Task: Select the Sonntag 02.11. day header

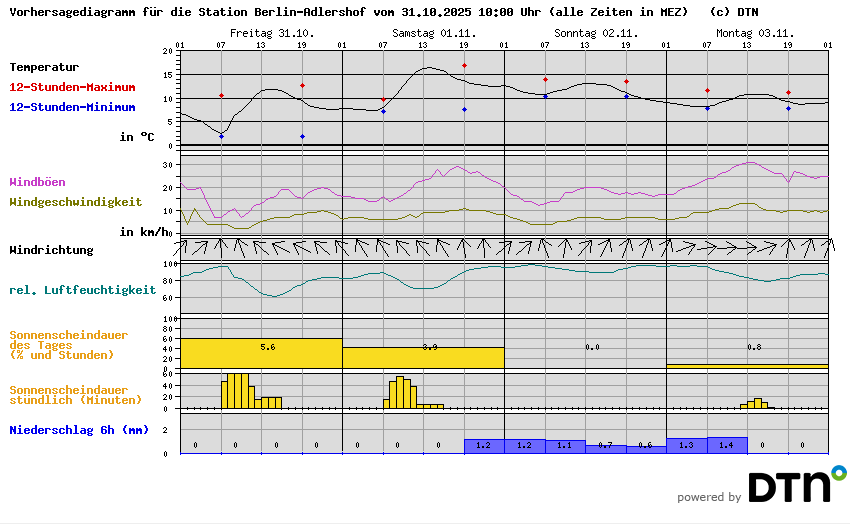Action: (595, 33)
